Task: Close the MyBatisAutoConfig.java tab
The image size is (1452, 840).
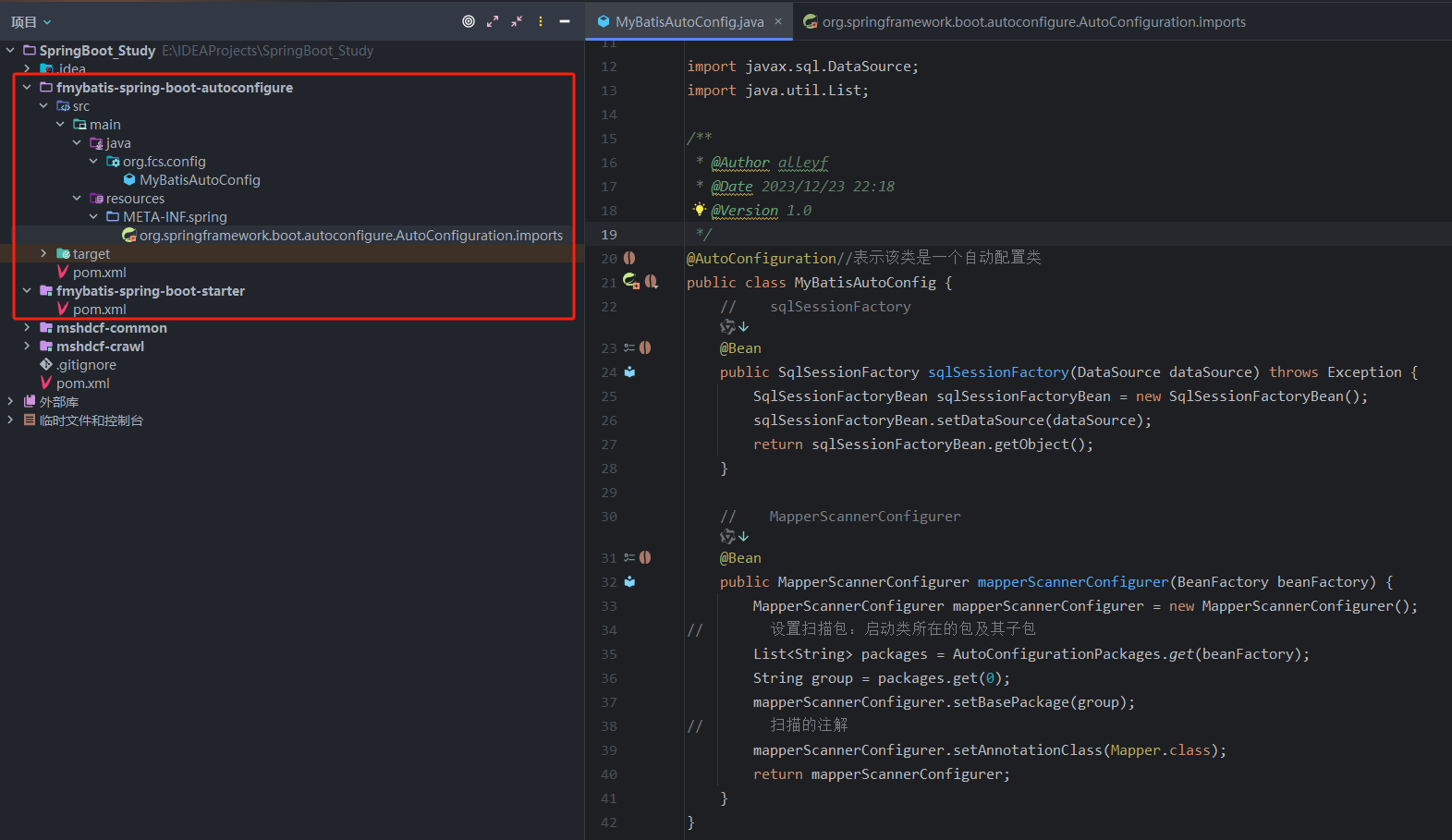Action: click(x=778, y=22)
